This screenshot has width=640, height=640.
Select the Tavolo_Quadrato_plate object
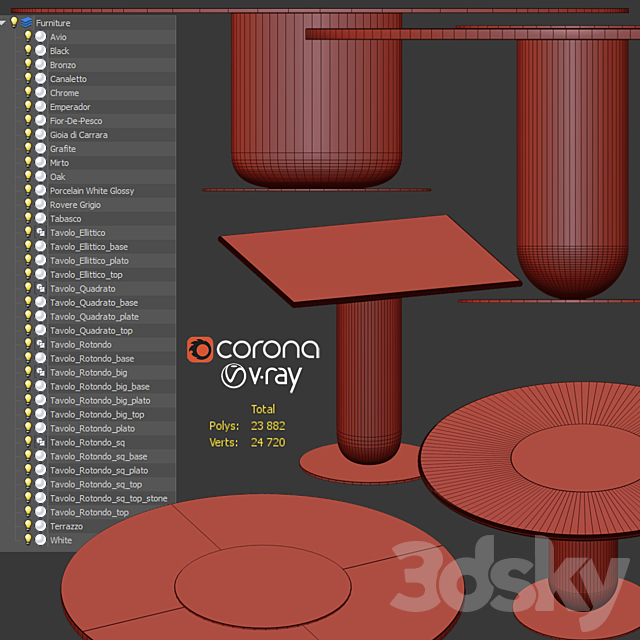pyautogui.click(x=94, y=316)
